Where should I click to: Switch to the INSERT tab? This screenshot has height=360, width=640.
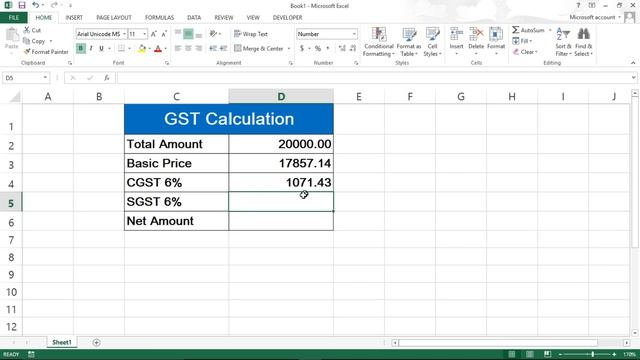point(74,18)
